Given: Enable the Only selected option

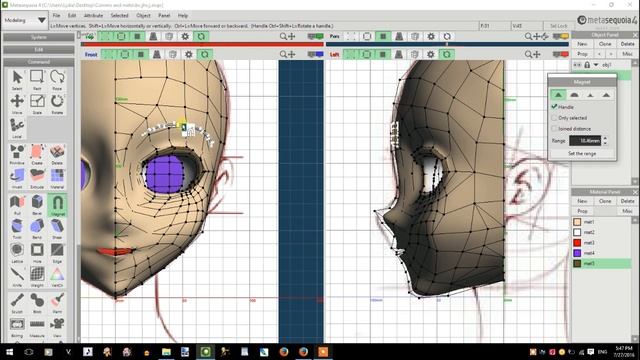Looking at the screenshot, I should click(x=554, y=118).
